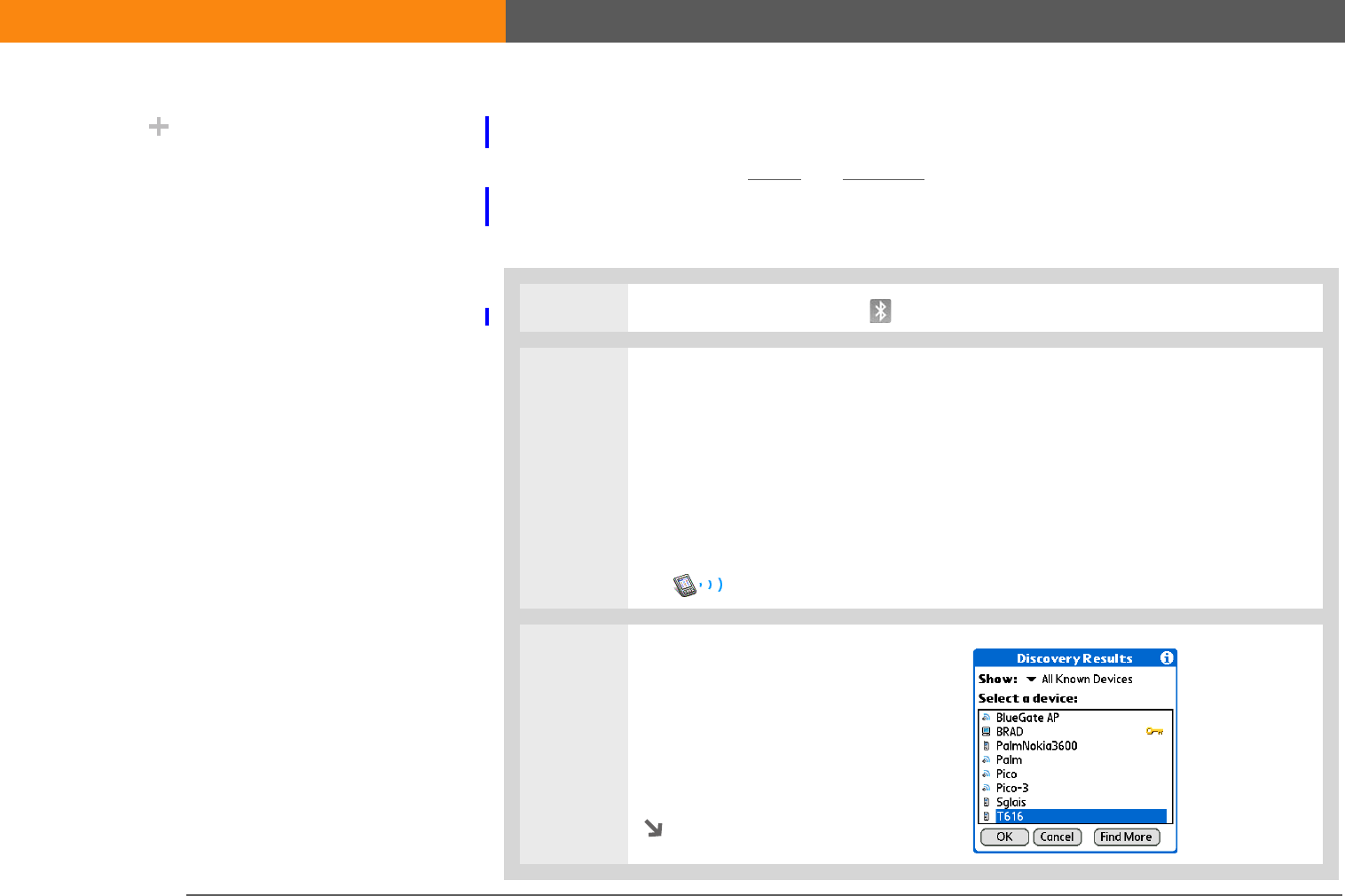This screenshot has height=896, width=1345.
Task: Open the Discovery Results info icon
Action: coord(1167,658)
